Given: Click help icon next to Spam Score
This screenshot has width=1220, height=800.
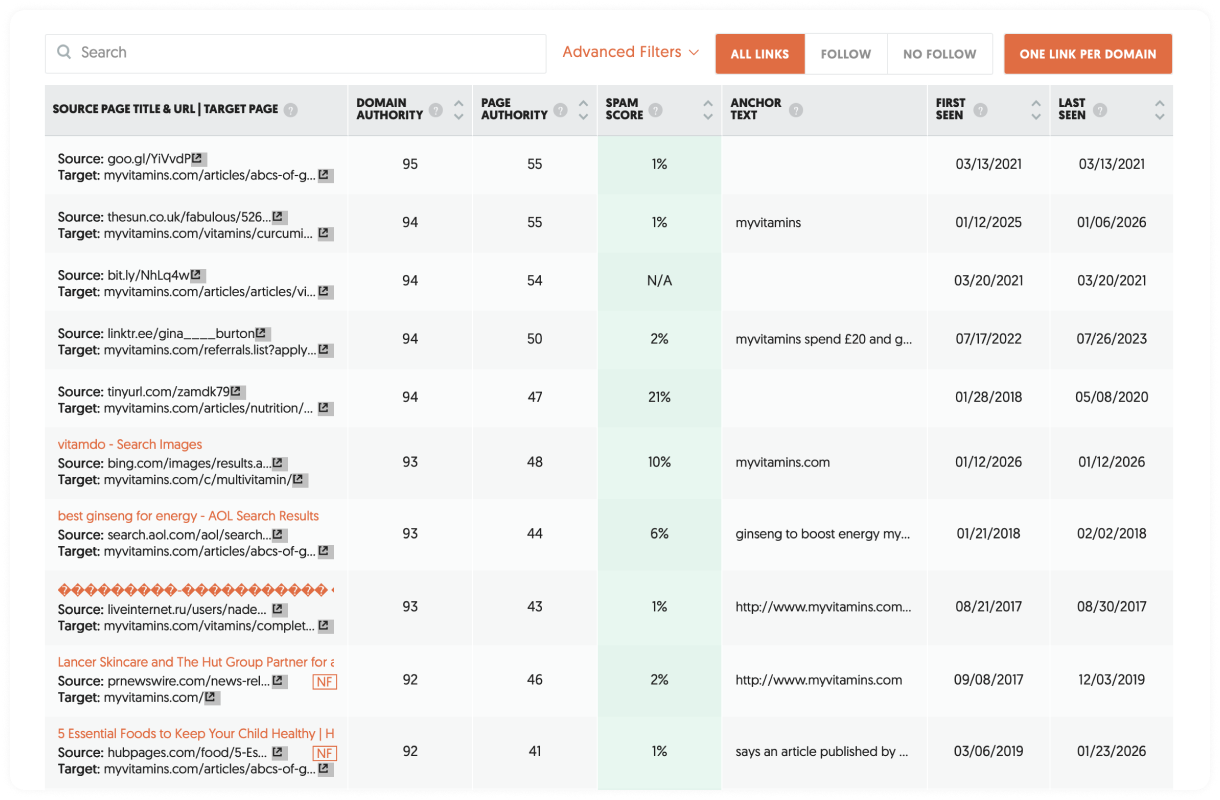Looking at the screenshot, I should click(x=655, y=110).
